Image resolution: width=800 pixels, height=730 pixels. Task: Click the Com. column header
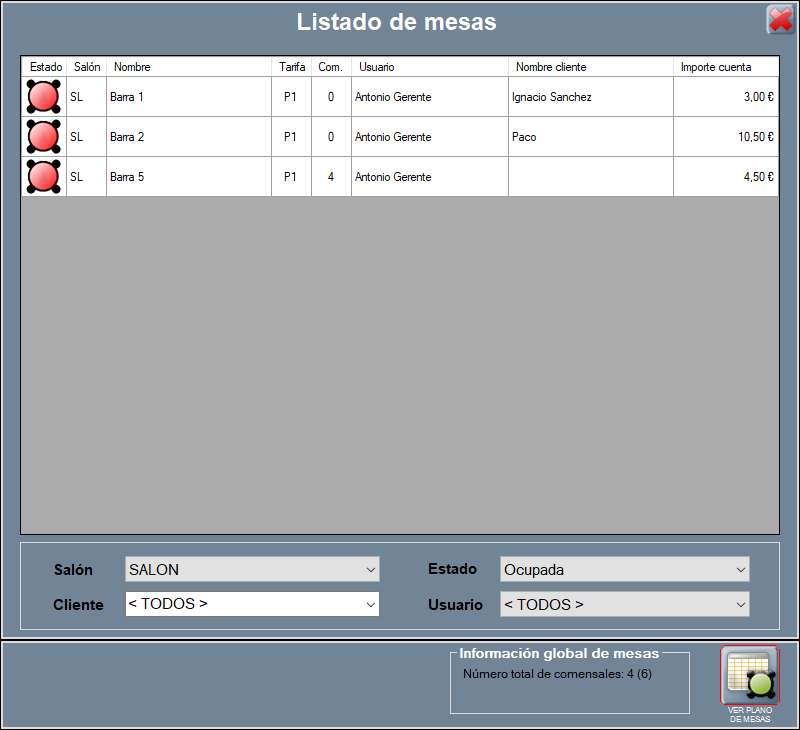point(331,67)
